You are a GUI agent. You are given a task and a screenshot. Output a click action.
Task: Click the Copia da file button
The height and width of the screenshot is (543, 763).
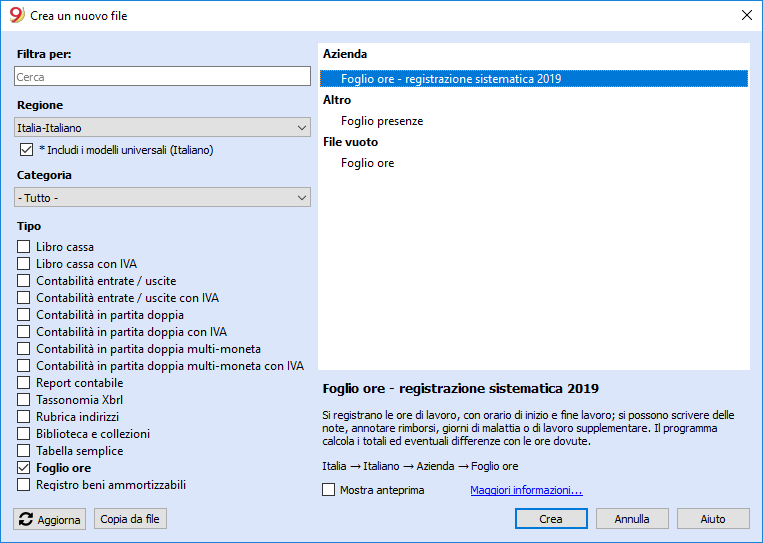[x=130, y=519]
